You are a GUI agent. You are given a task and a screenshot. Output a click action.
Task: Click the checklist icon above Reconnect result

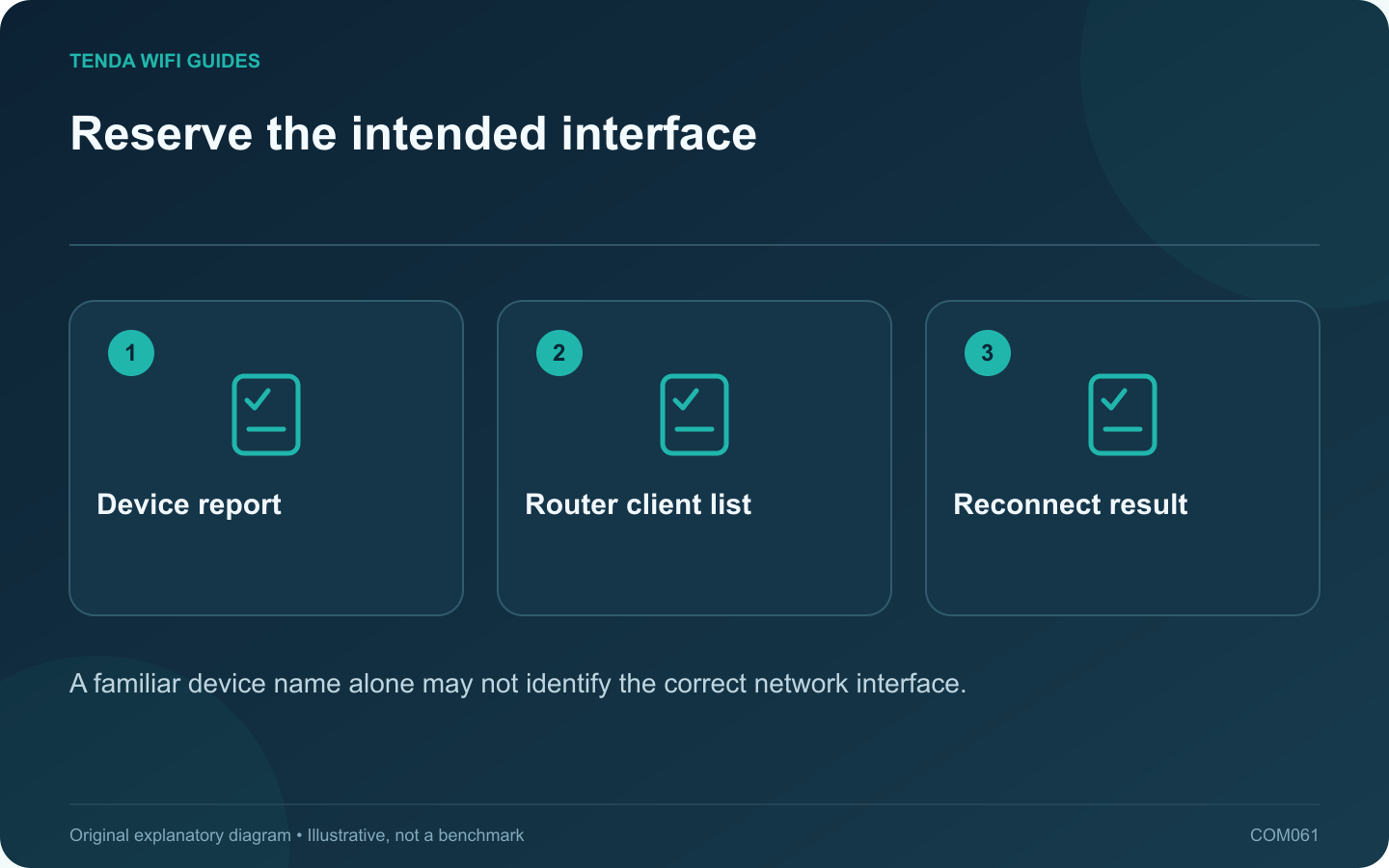point(1123,415)
